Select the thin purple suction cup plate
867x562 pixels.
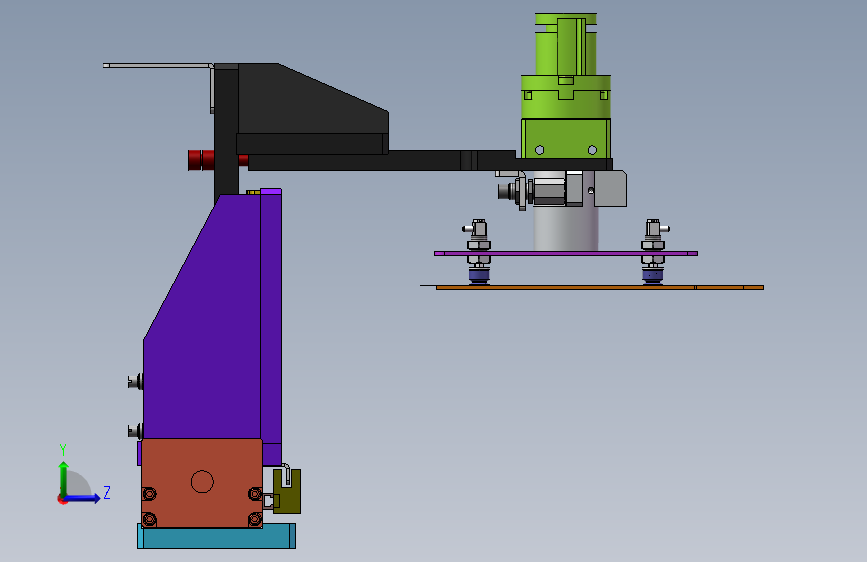tap(566, 253)
